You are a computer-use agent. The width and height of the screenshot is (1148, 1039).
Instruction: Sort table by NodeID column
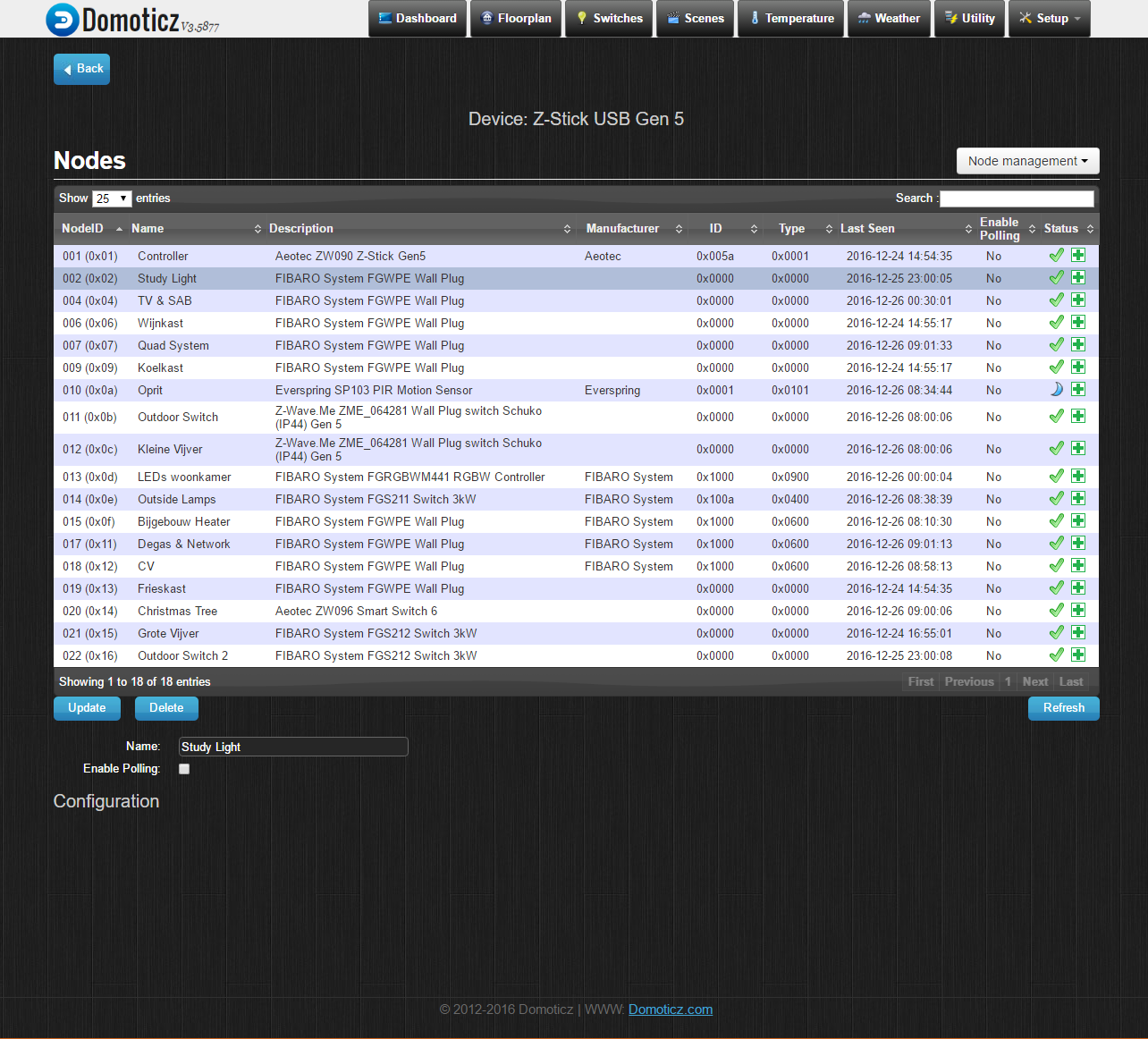pyautogui.click(x=91, y=229)
